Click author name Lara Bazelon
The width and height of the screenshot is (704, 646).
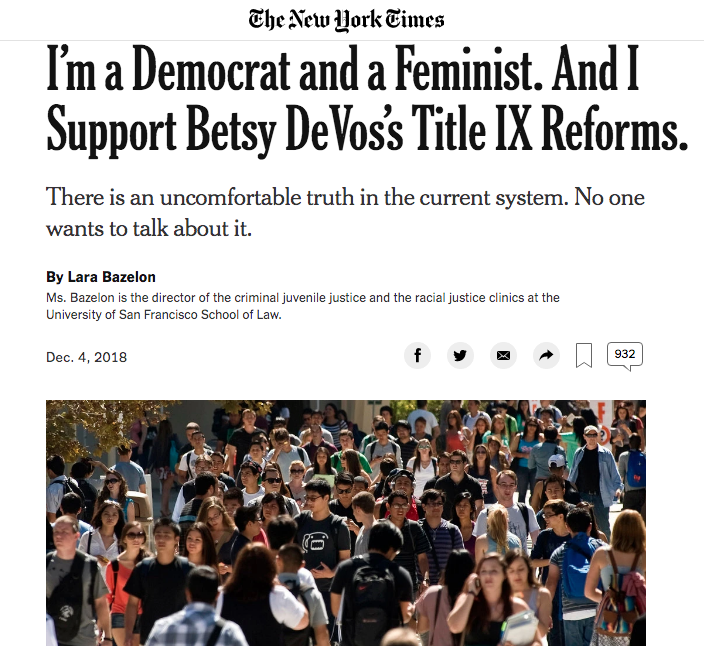[x=111, y=277]
